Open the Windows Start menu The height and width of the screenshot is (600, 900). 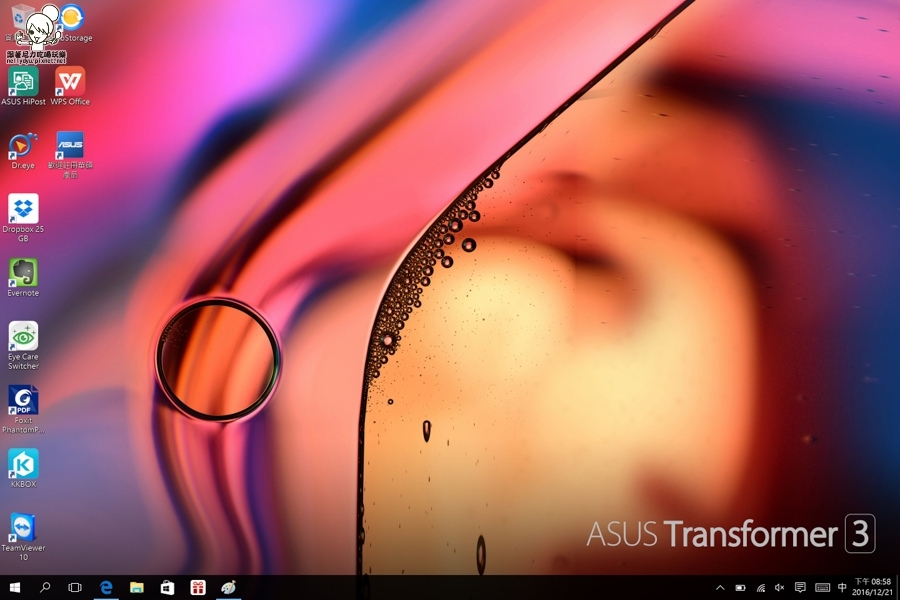pyautogui.click(x=15, y=587)
